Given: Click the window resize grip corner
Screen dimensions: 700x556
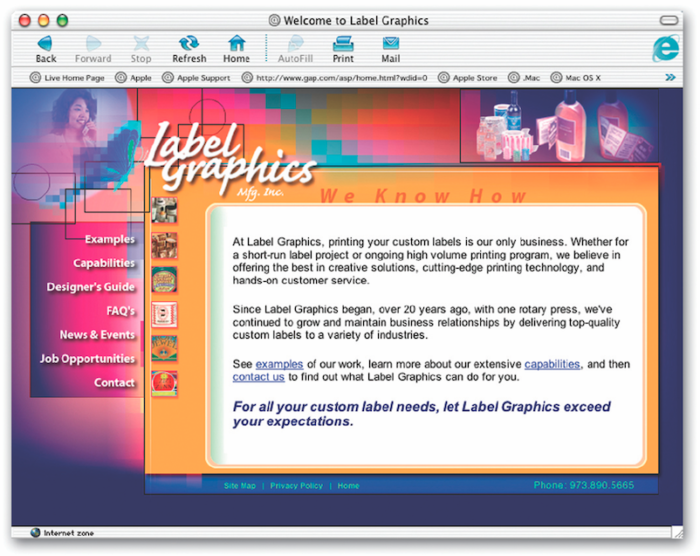Looking at the screenshot, I should pyautogui.click(x=677, y=532).
